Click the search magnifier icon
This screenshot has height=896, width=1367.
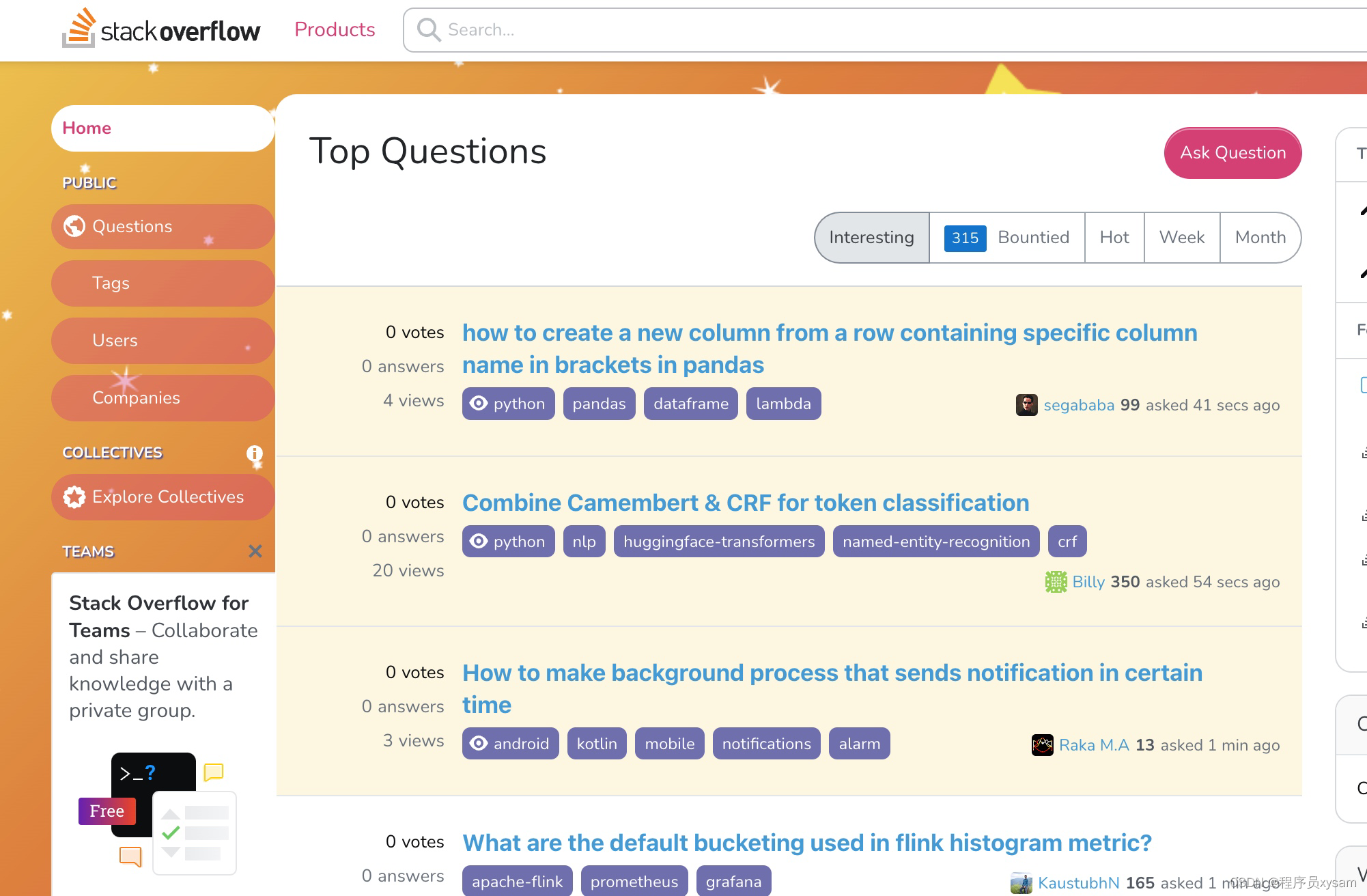coord(429,30)
